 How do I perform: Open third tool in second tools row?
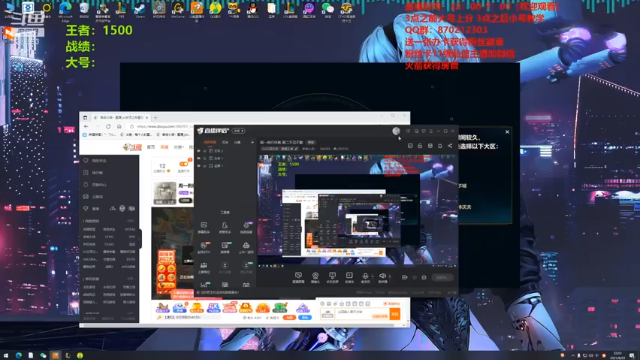coord(246,247)
